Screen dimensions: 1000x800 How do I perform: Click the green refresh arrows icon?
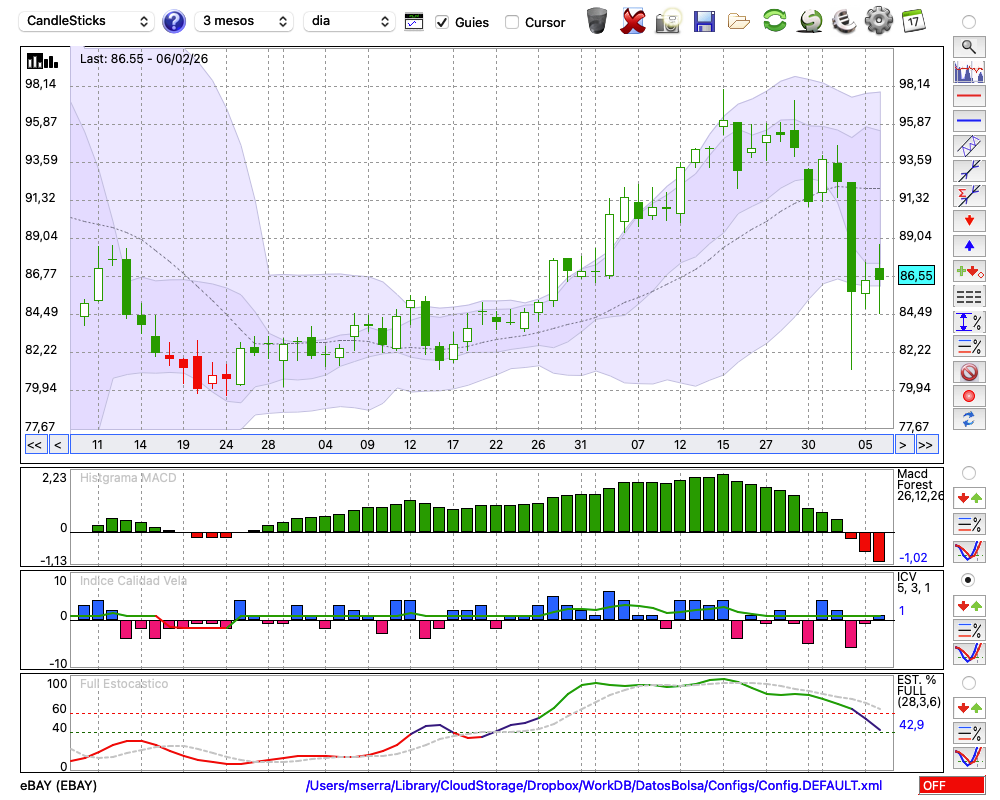point(774,20)
